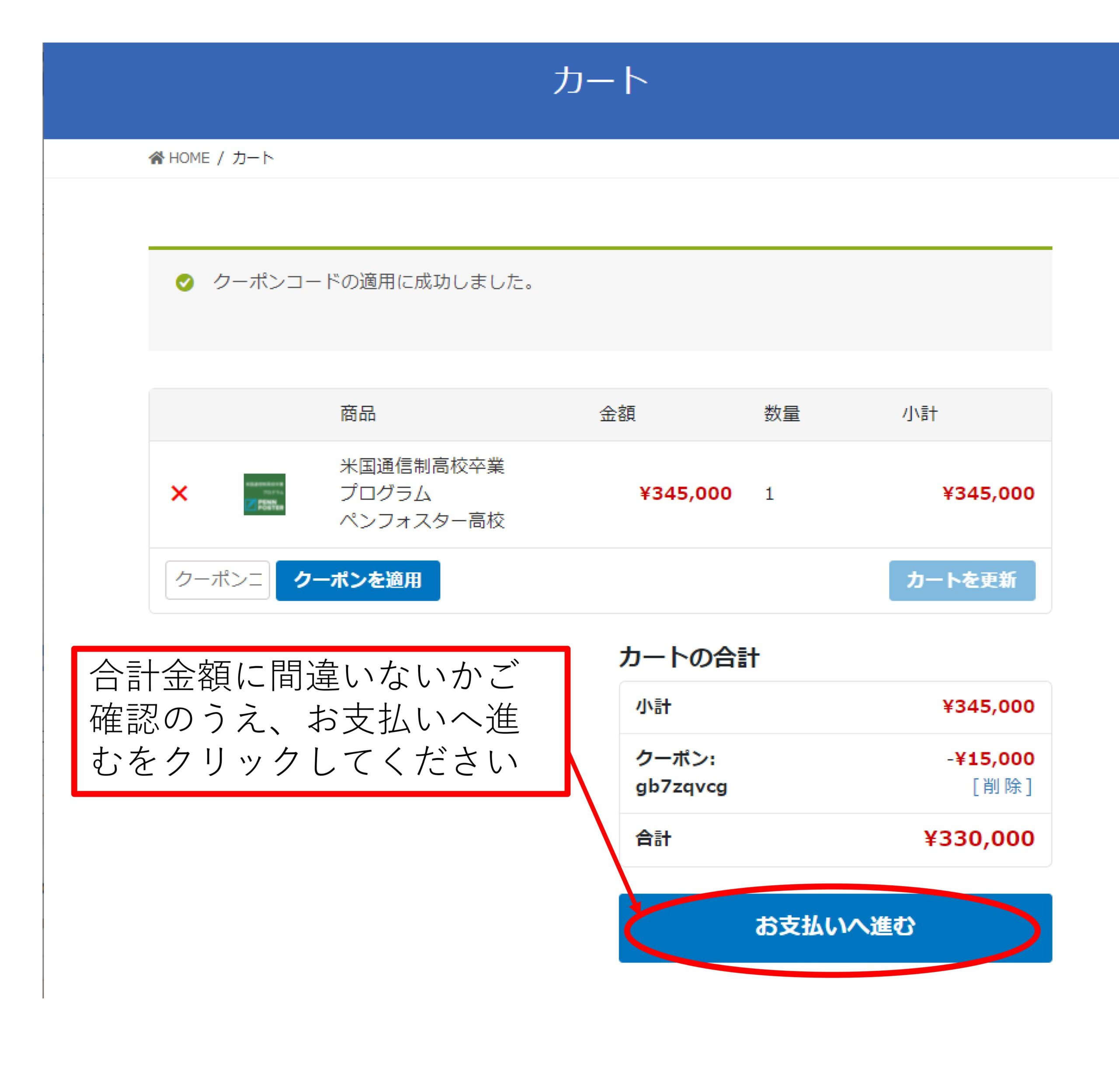
Task: Click the 商品 column header
Action: (358, 413)
